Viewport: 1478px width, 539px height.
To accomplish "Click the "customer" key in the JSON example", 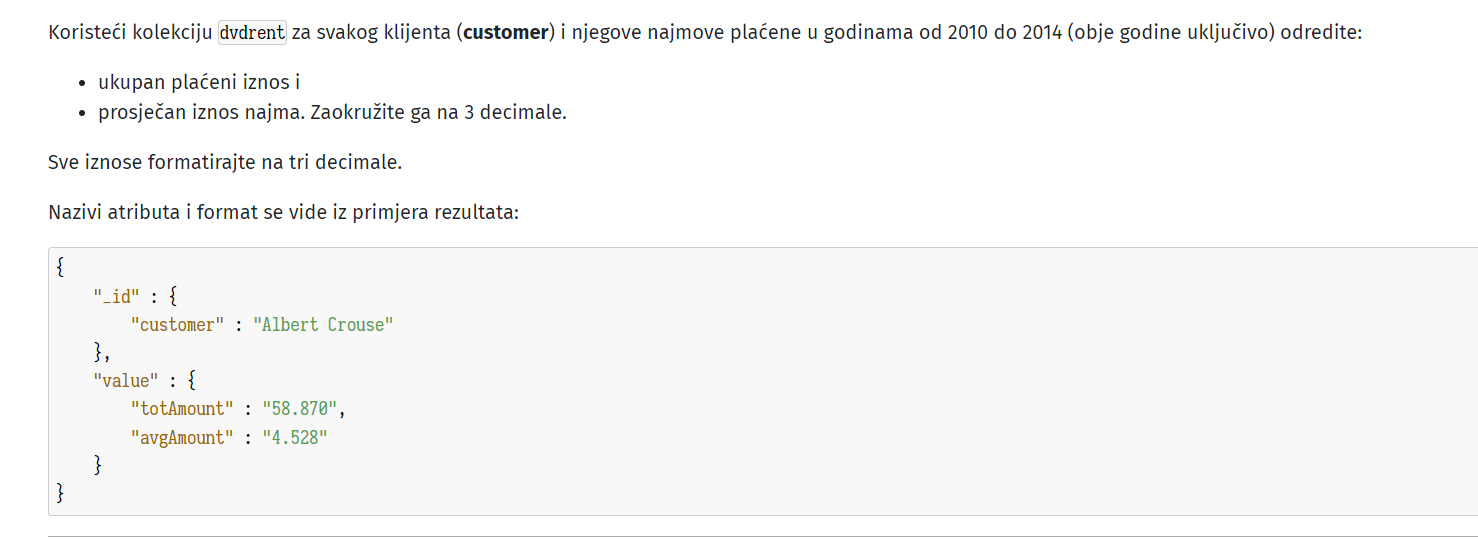I will (x=177, y=325).
